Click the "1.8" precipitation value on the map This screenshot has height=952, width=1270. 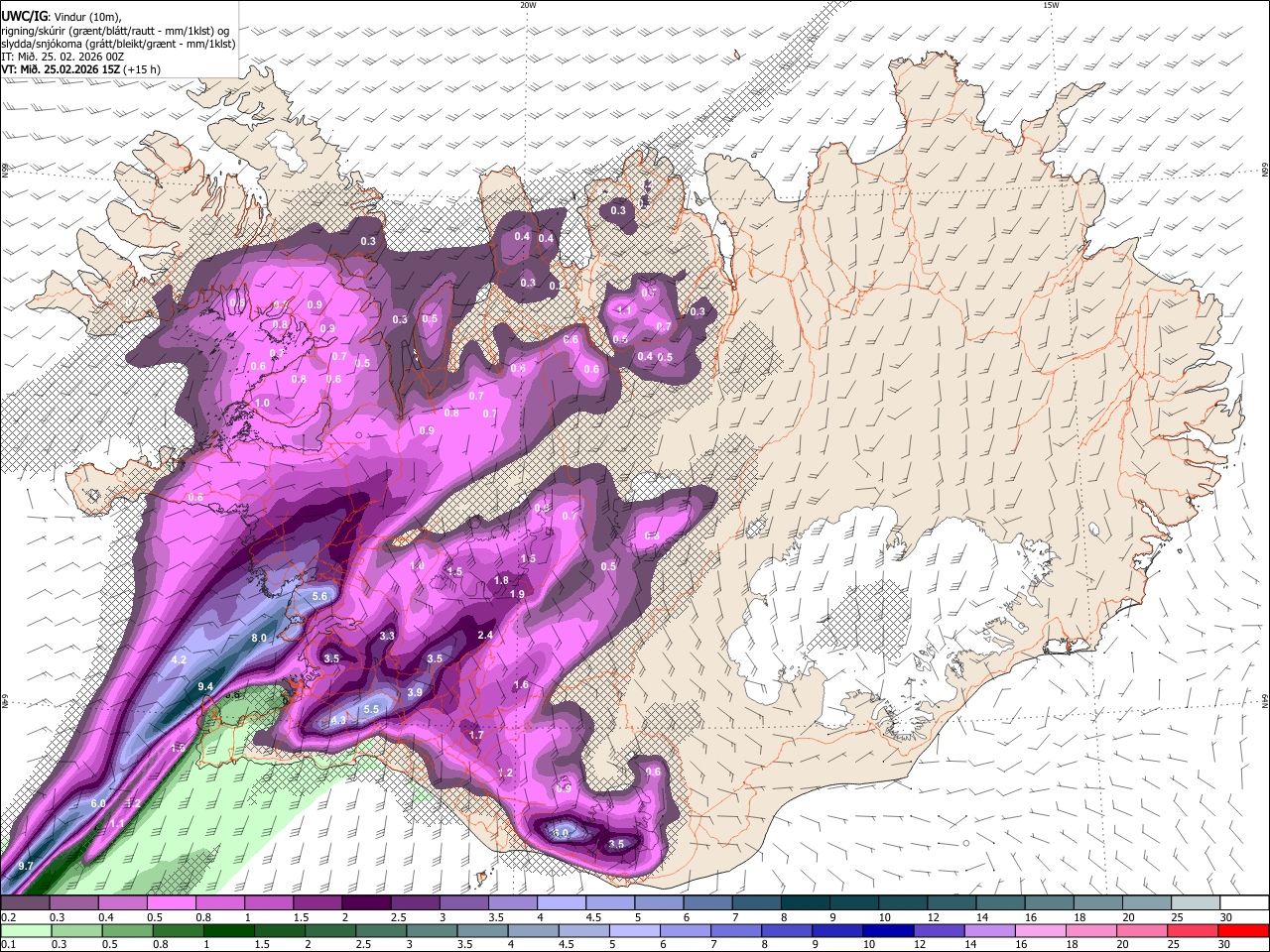tap(501, 580)
